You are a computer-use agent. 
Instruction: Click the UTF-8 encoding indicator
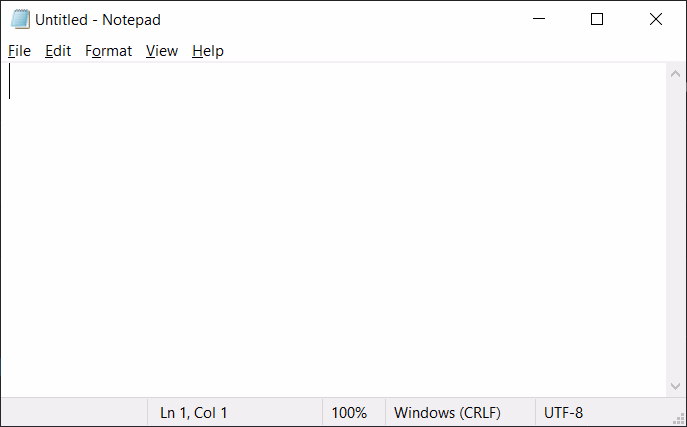pyautogui.click(x=563, y=412)
